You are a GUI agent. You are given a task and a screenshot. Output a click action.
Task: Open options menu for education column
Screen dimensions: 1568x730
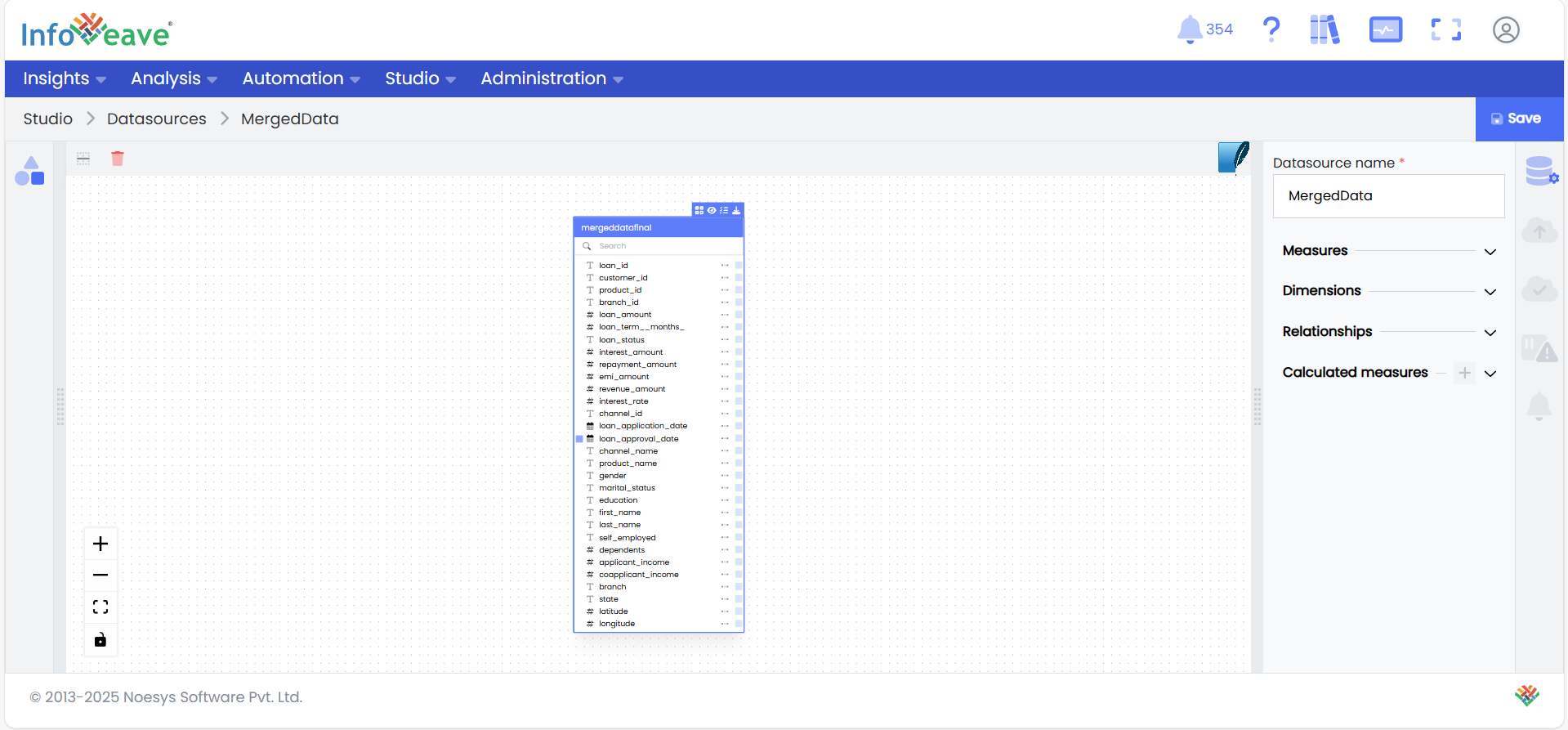(x=725, y=500)
